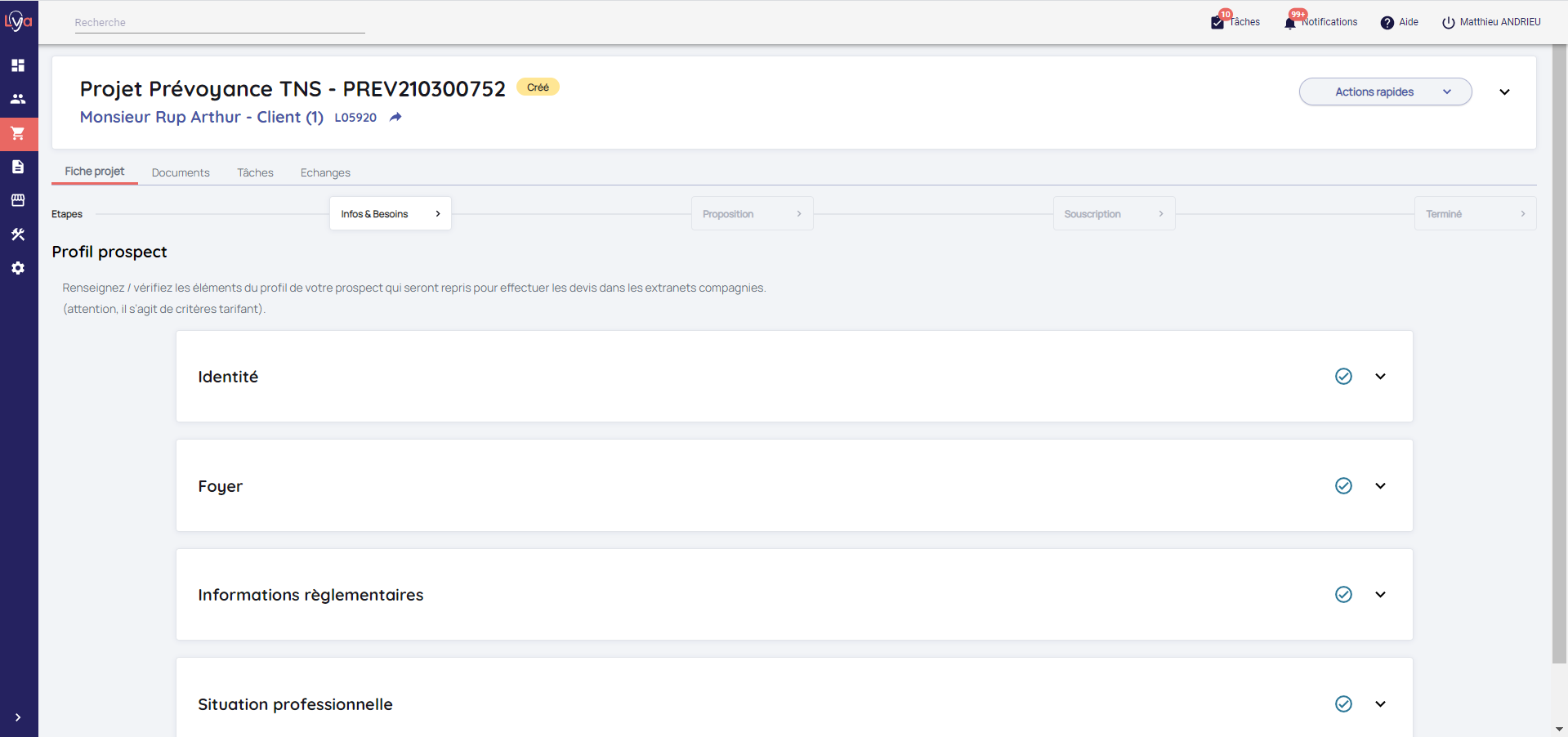Open the Actions rapides dropdown
This screenshot has width=1568, height=737.
tap(1385, 92)
